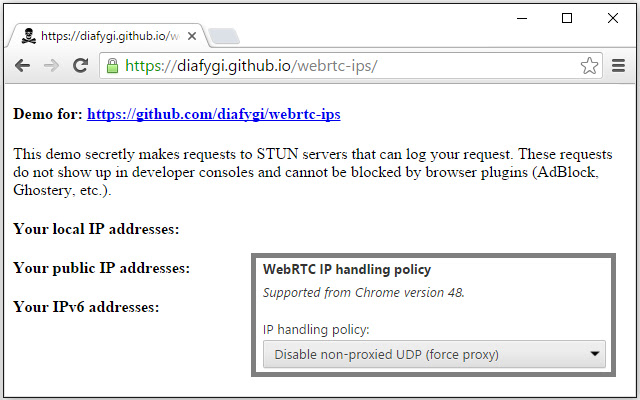Open the github.com/diafygi/webrtc-ips link

[214, 114]
